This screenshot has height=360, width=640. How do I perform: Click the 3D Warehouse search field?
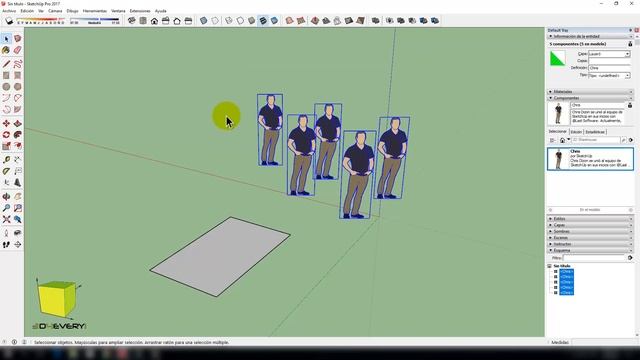pos(596,140)
